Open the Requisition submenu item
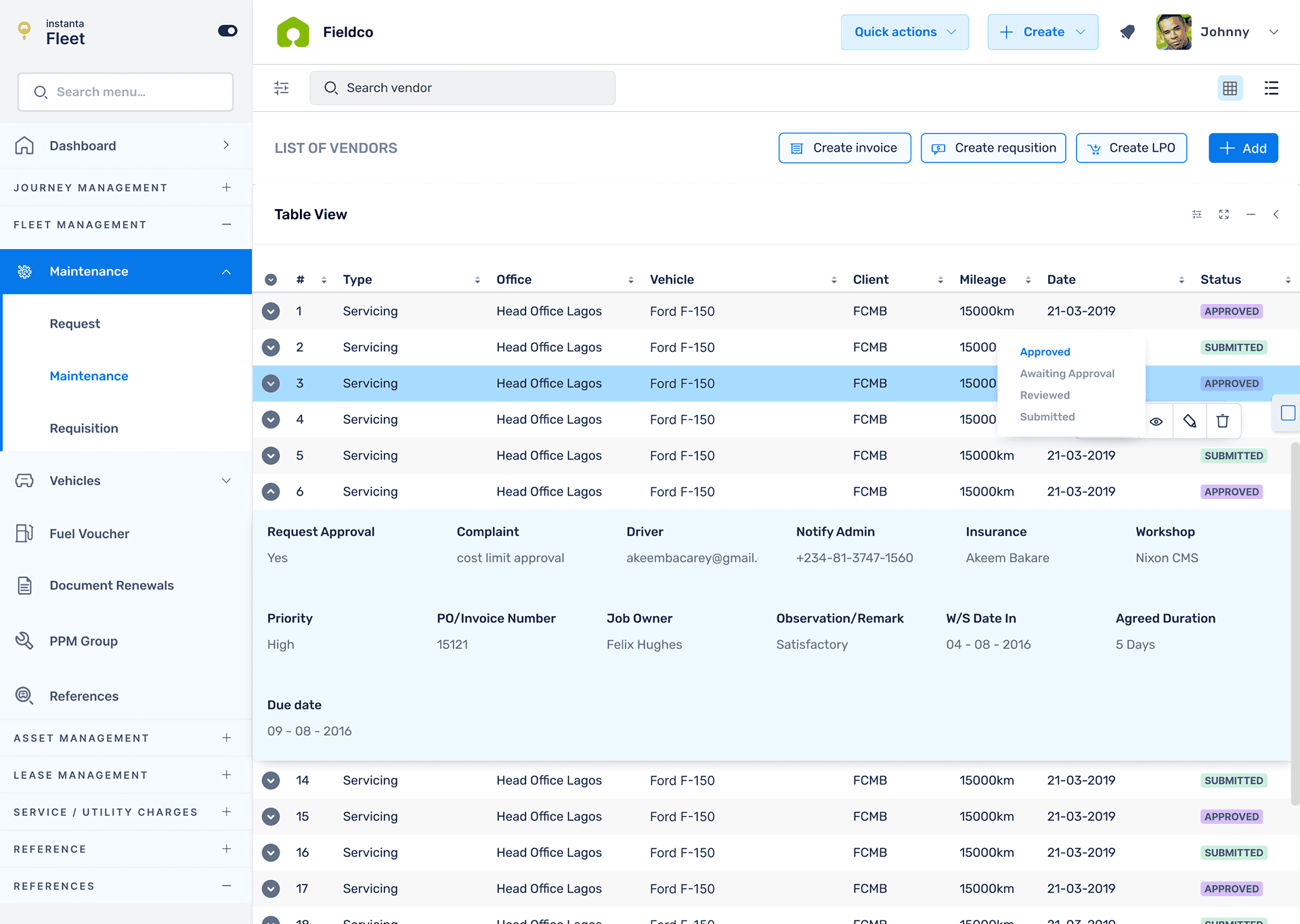Viewport: 1300px width, 924px height. [x=84, y=428]
